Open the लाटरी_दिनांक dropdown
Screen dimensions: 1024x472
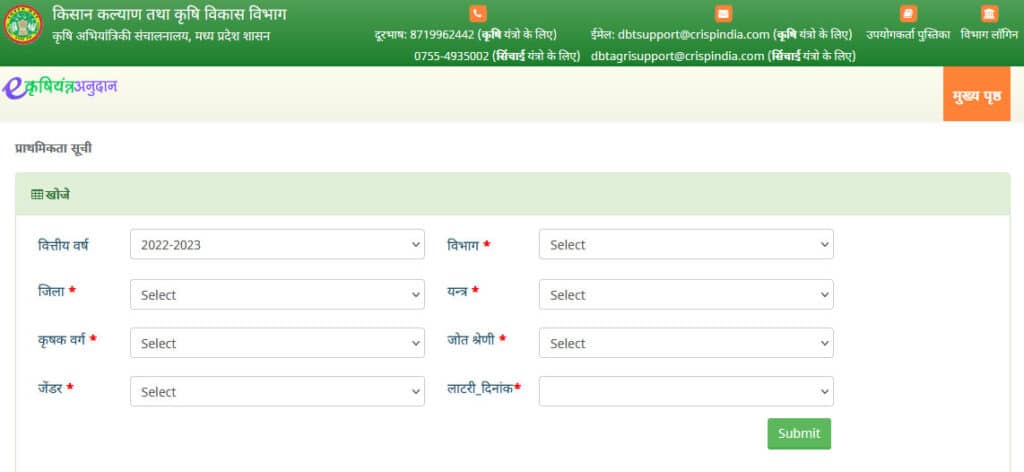point(686,391)
